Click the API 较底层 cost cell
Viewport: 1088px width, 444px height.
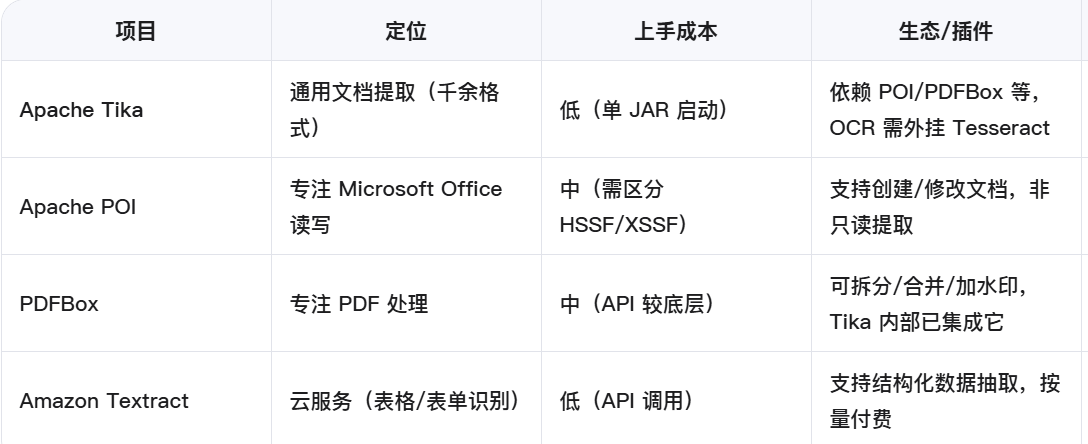(637, 304)
